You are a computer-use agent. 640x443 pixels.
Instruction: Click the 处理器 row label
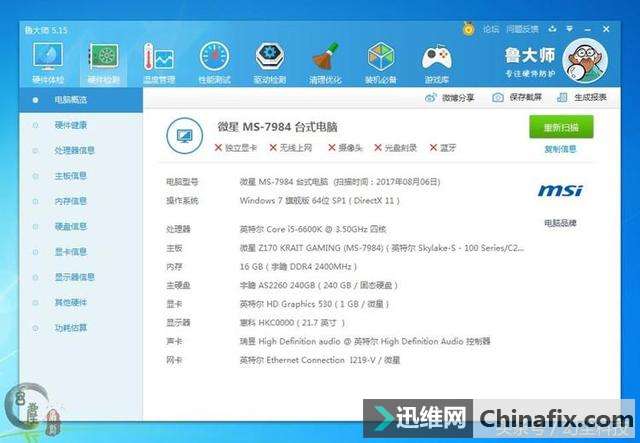click(178, 229)
